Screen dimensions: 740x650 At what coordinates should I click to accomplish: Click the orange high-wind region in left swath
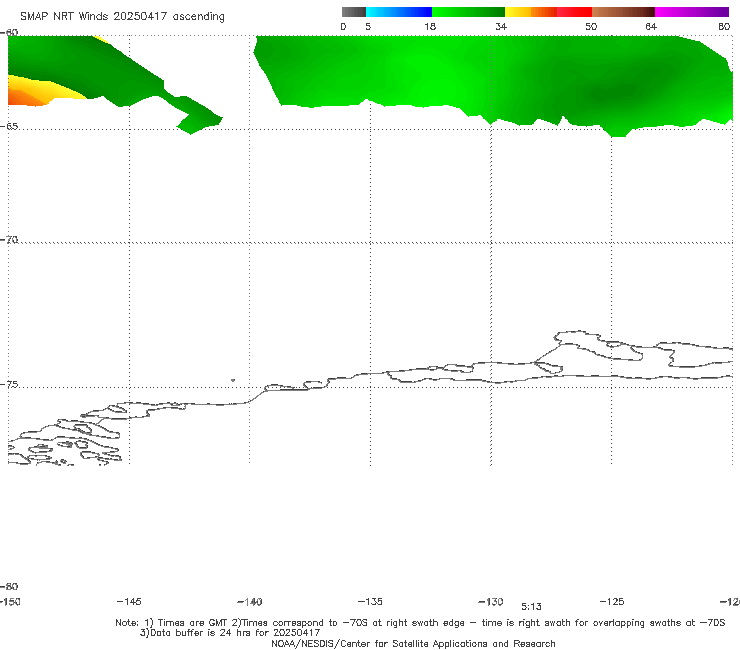point(24,97)
